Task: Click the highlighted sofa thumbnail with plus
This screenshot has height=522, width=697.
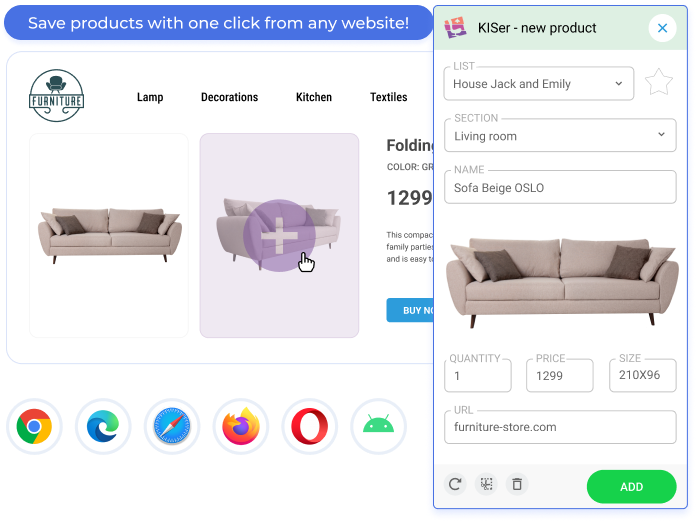Action: tap(279, 235)
